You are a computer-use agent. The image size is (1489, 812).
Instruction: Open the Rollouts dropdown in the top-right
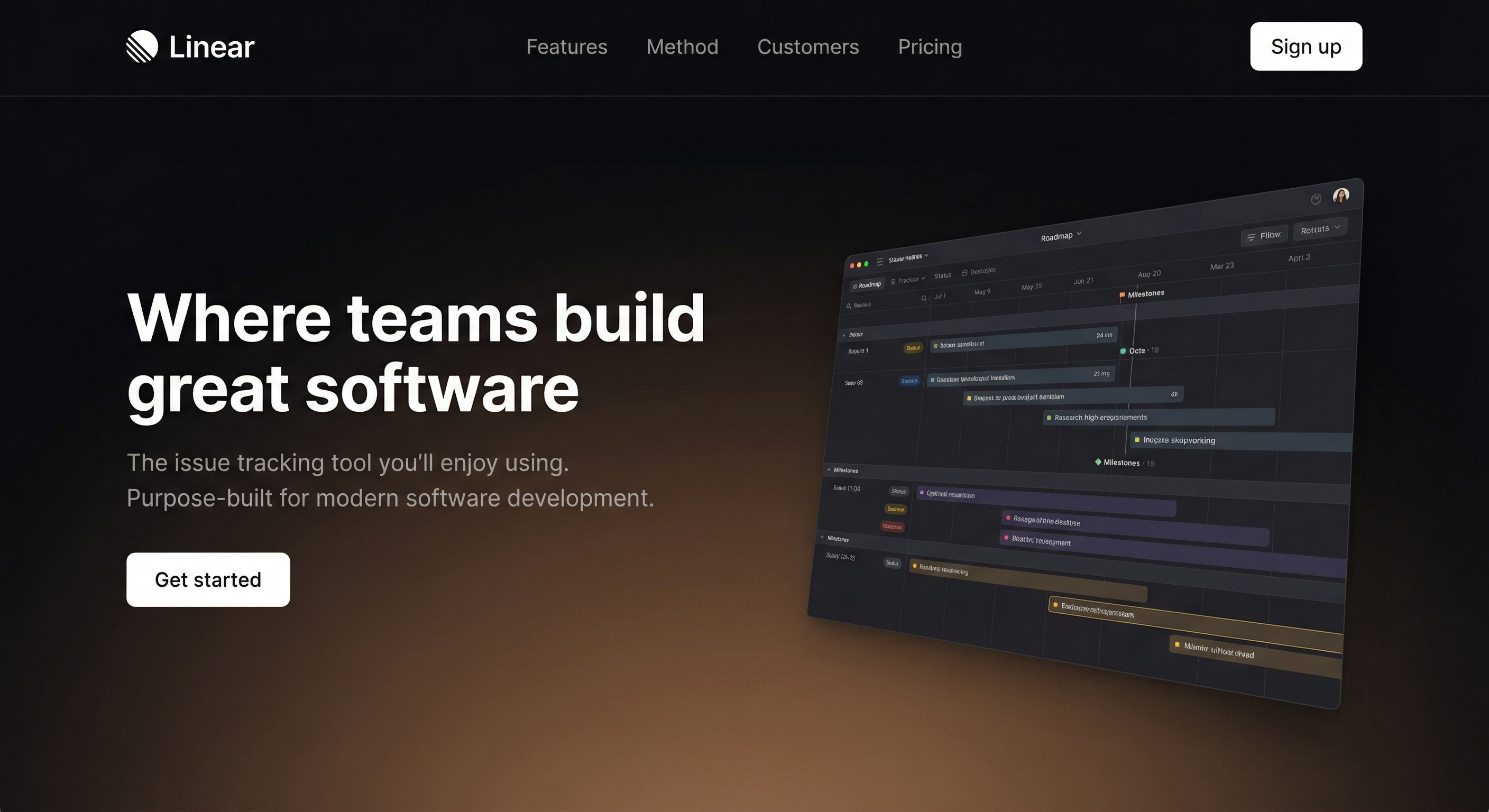click(x=1321, y=229)
